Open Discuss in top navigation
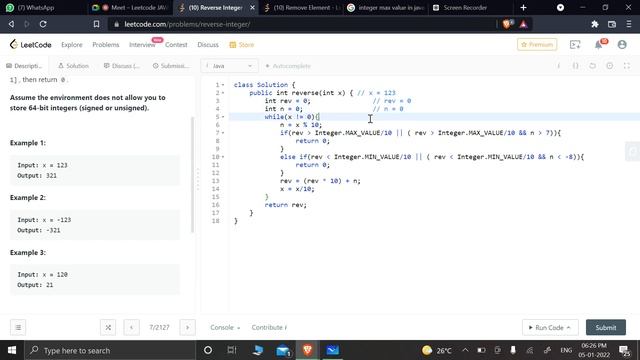640x360 pixels. (x=208, y=44)
